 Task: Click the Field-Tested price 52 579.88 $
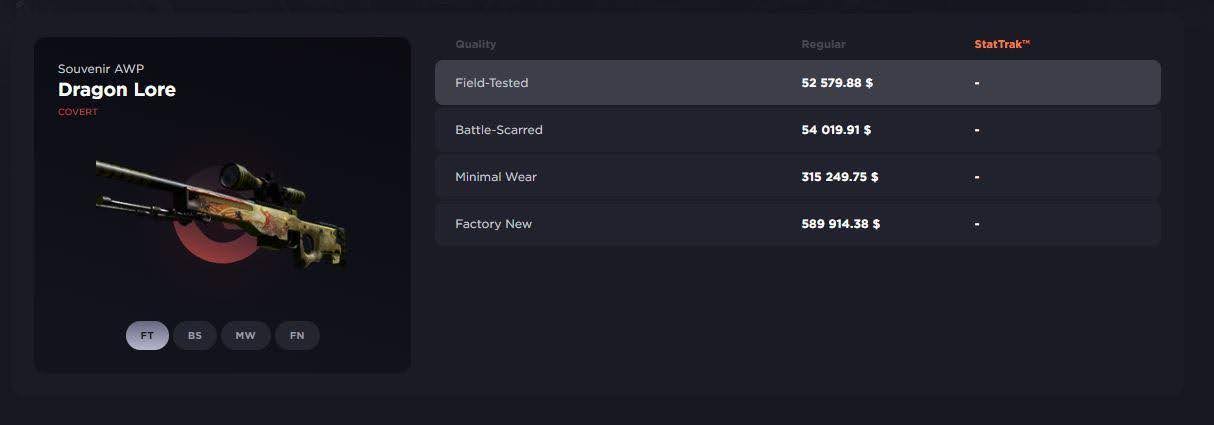pyautogui.click(x=837, y=83)
